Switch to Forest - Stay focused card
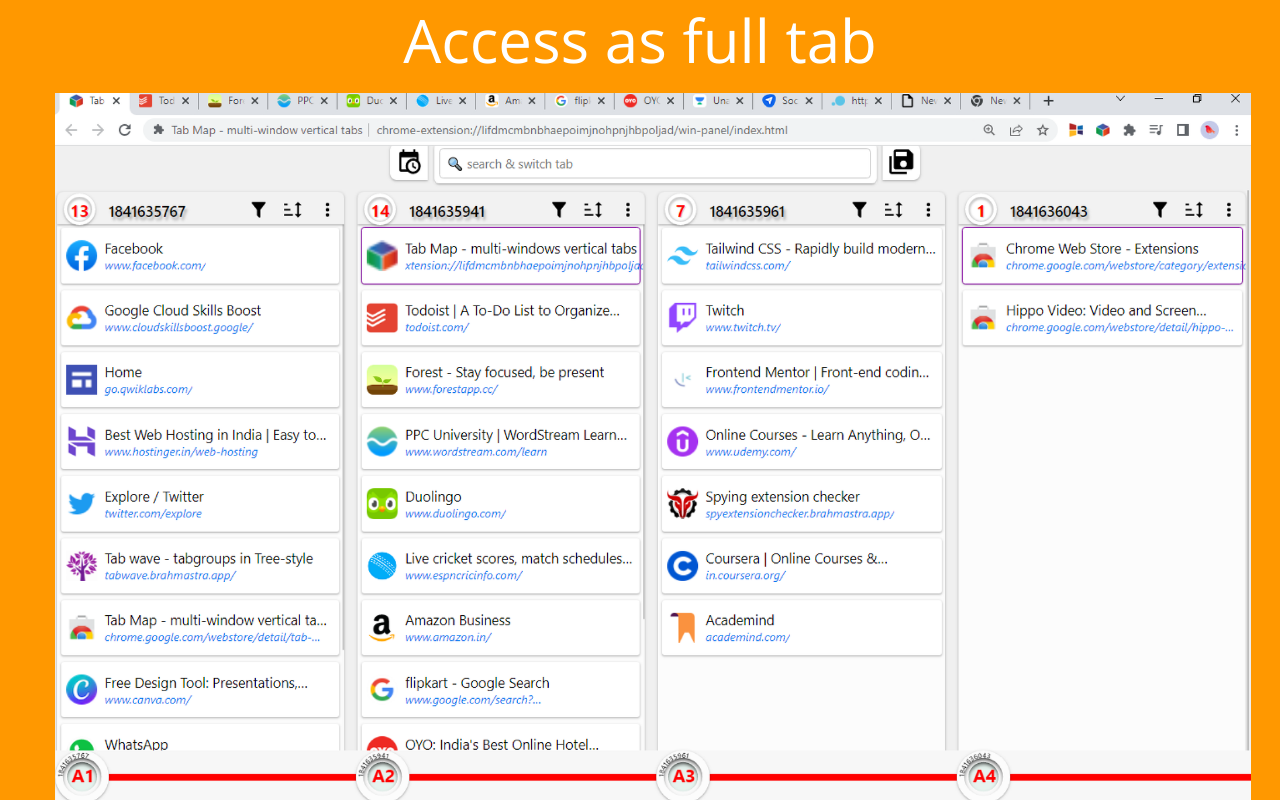 (501, 380)
